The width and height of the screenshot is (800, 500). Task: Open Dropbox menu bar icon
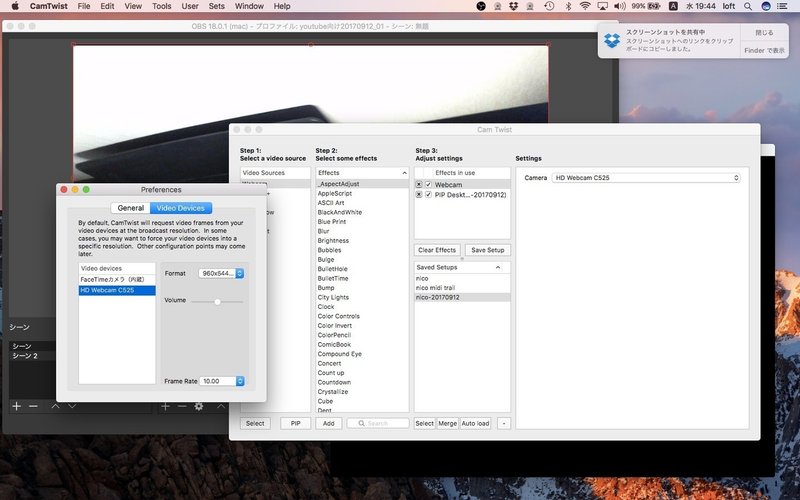(514, 6)
